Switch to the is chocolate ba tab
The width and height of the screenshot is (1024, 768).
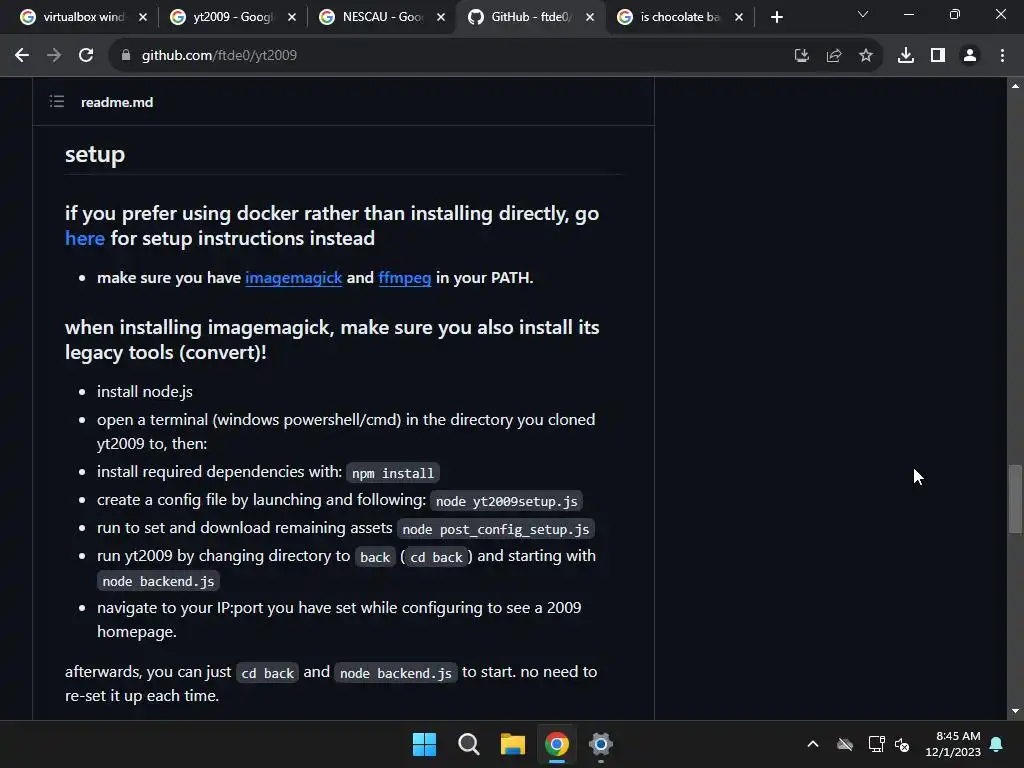click(x=679, y=17)
